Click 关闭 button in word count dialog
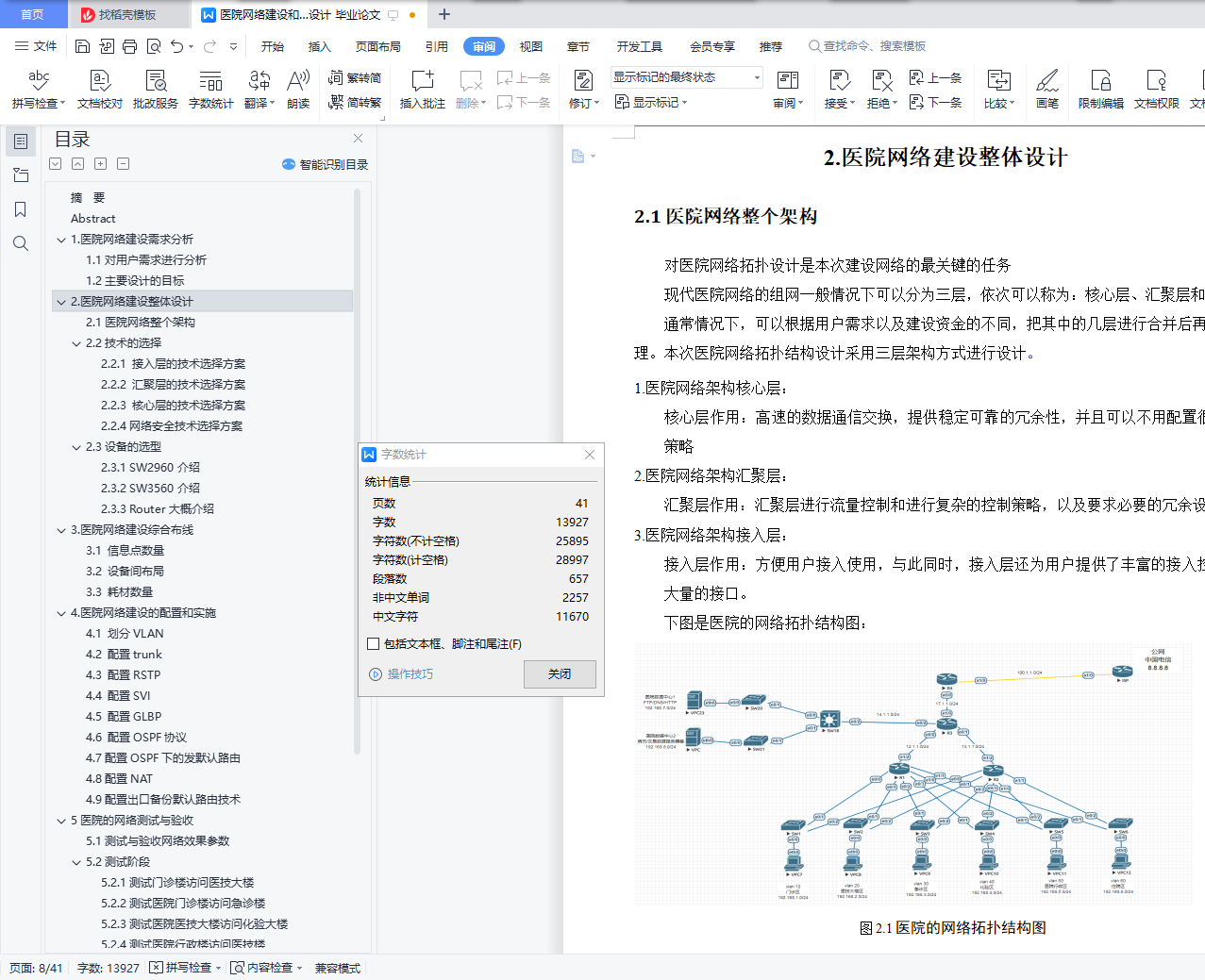Screen dimensions: 1205x980 (560, 673)
